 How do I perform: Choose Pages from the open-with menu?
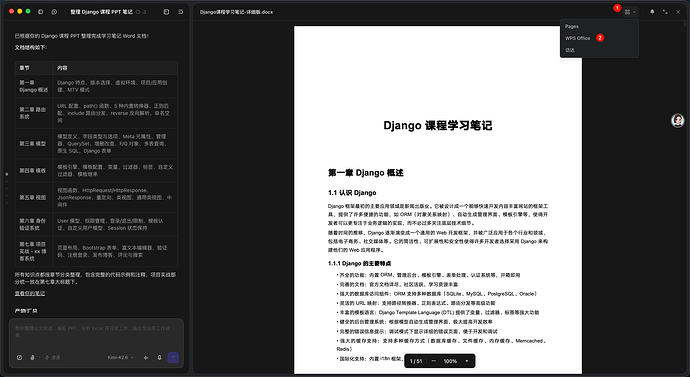[x=599, y=26]
